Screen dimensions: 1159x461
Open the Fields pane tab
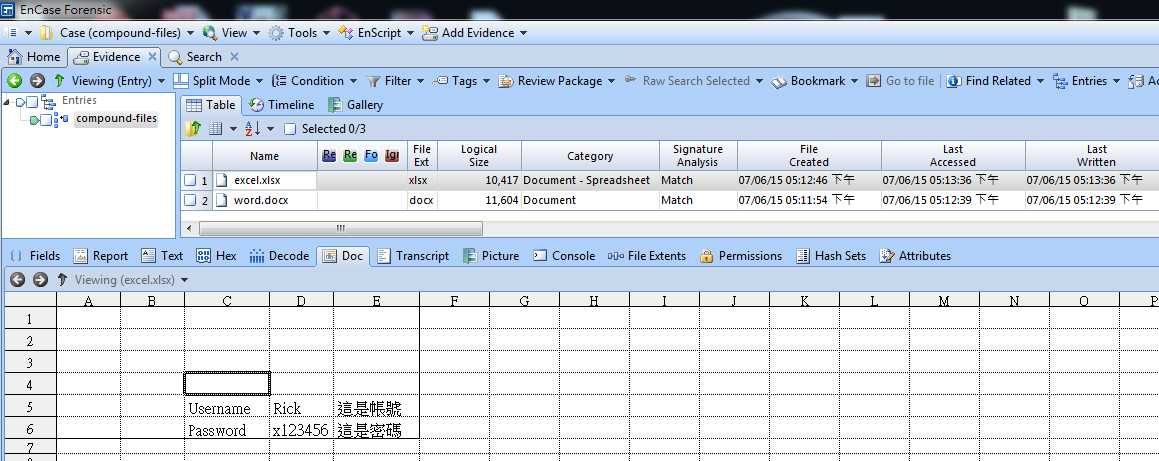36,256
